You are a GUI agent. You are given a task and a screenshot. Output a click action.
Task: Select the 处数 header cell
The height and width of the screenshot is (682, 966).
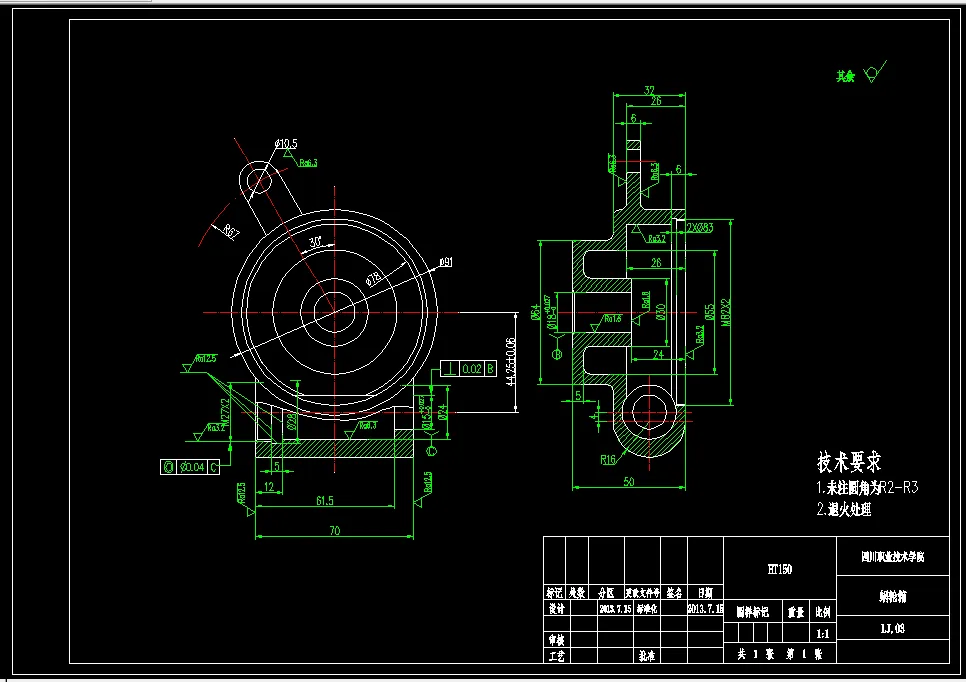tap(577, 593)
